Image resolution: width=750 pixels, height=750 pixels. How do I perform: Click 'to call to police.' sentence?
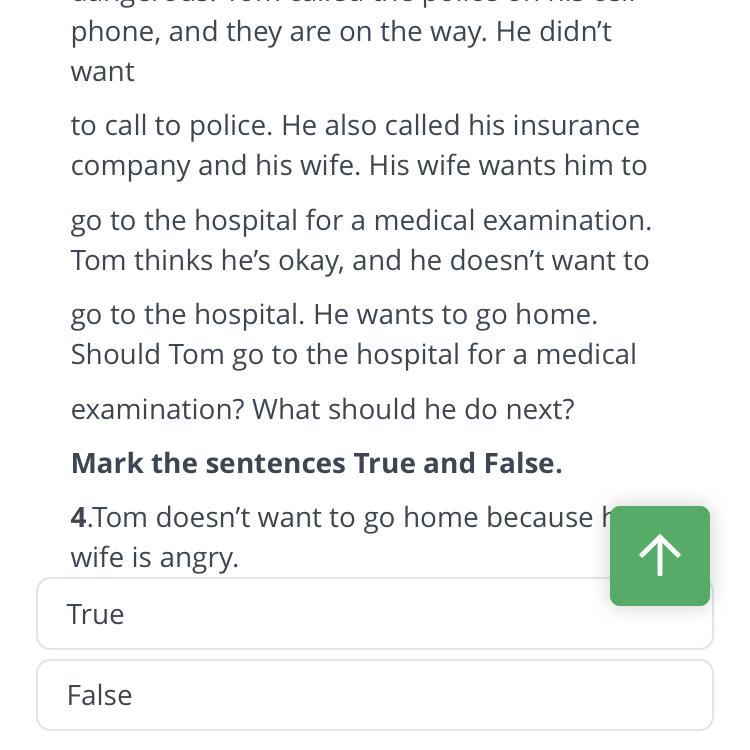click(171, 125)
